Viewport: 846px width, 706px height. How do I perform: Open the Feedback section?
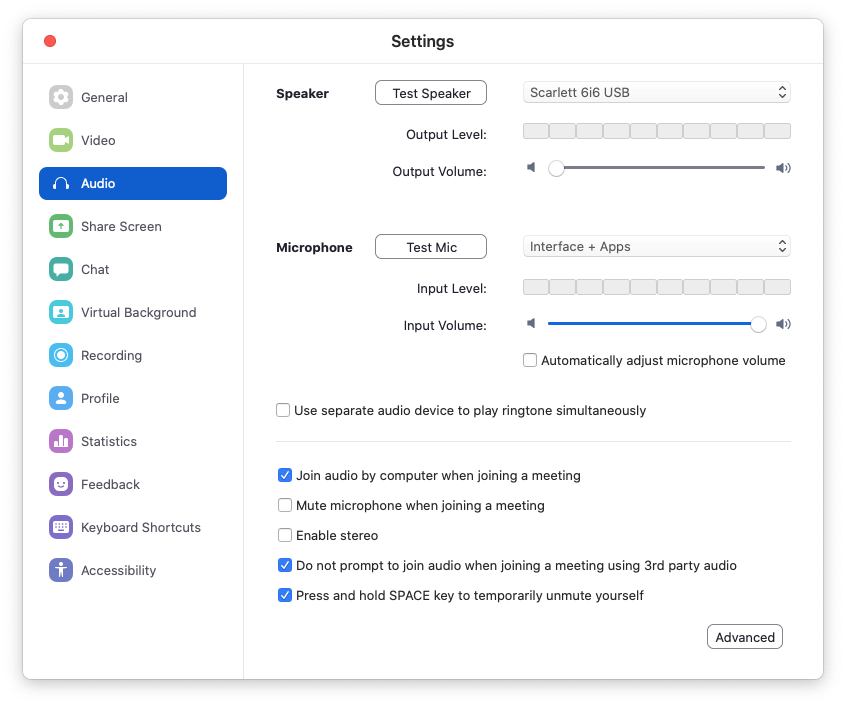133,484
